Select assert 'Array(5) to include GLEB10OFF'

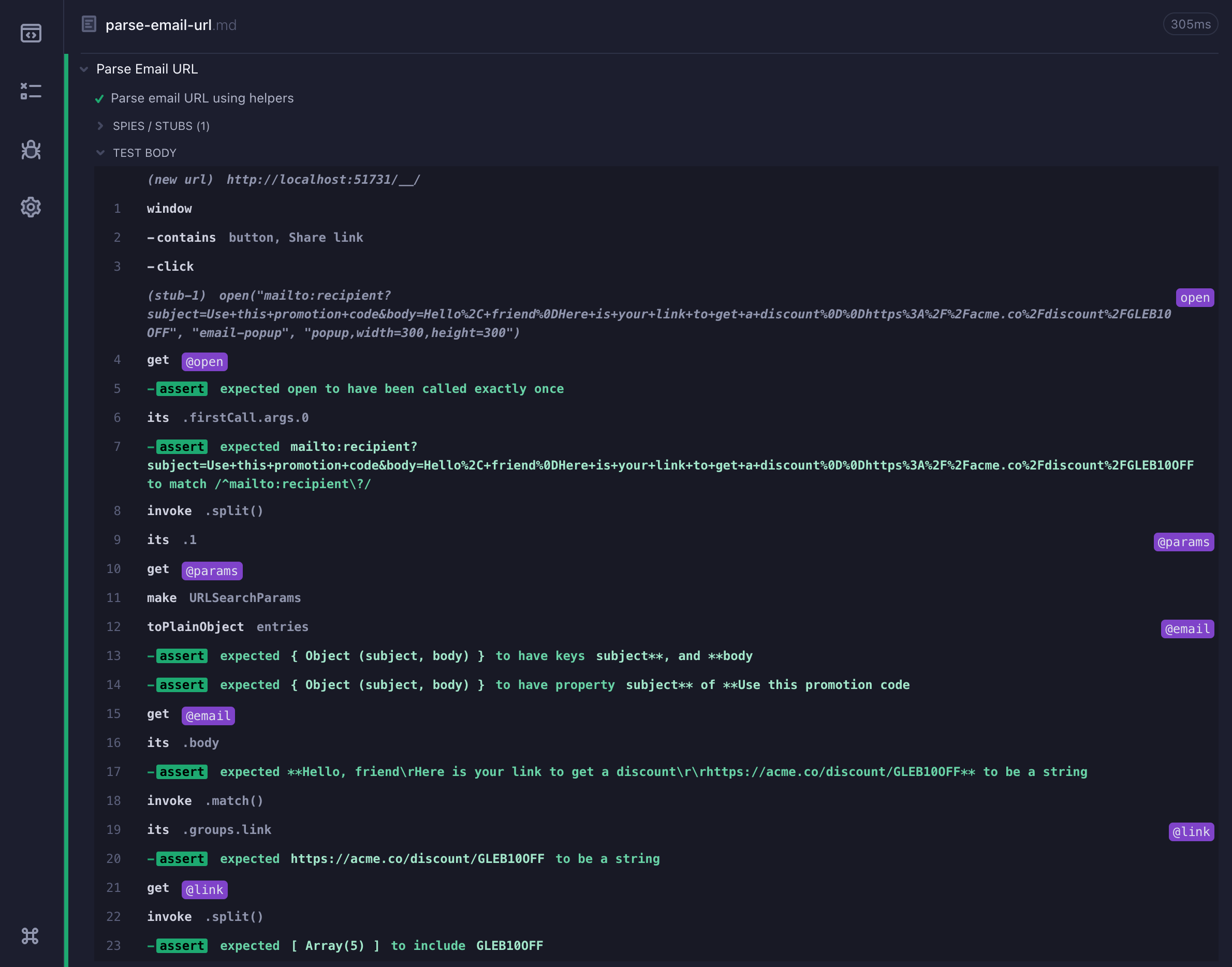656,945
